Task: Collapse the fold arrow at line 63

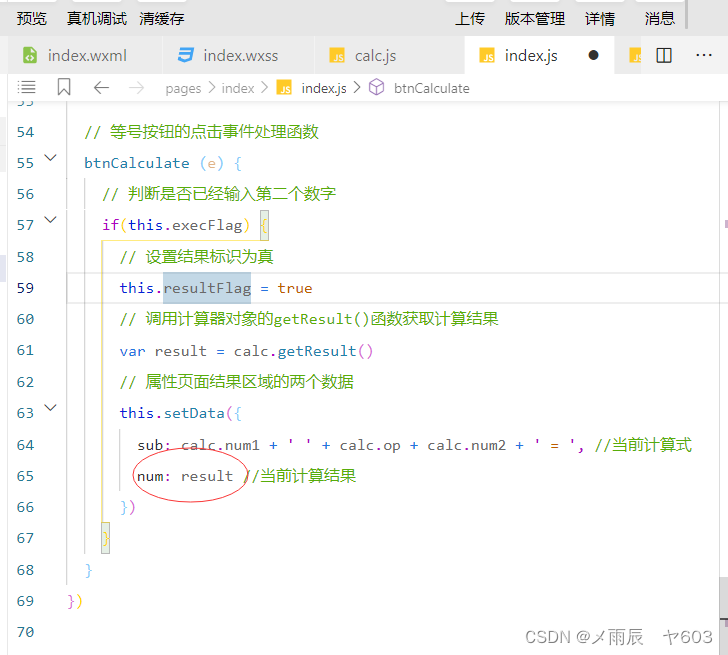Action: [50, 408]
